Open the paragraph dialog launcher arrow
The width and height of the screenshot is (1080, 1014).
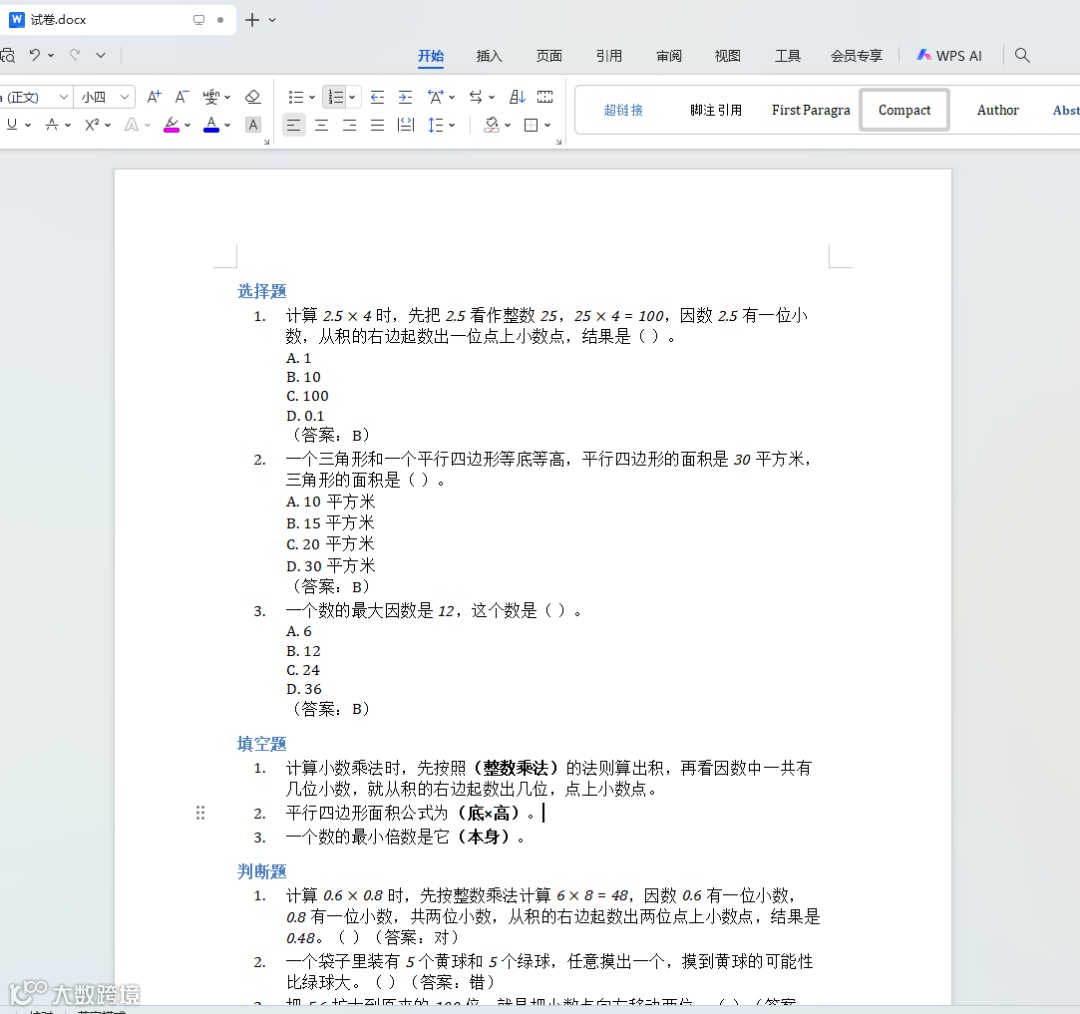pos(559,142)
